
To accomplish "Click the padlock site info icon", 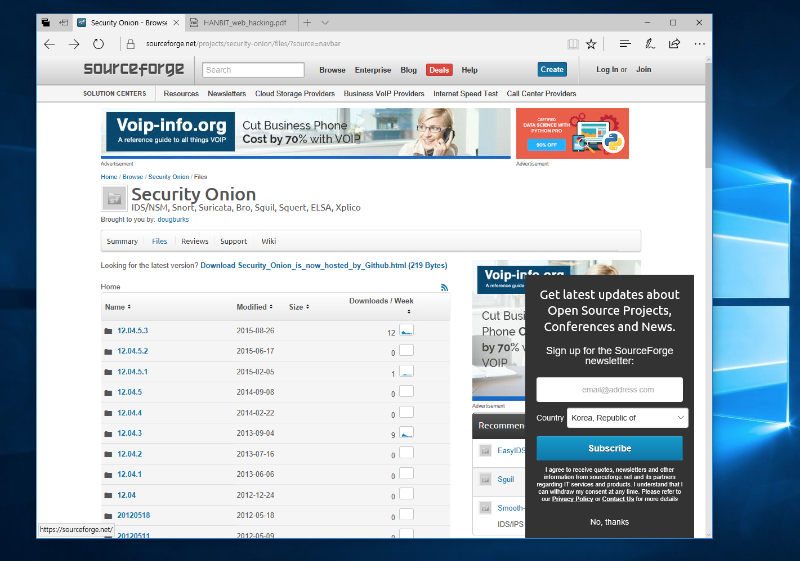I will (x=131, y=44).
